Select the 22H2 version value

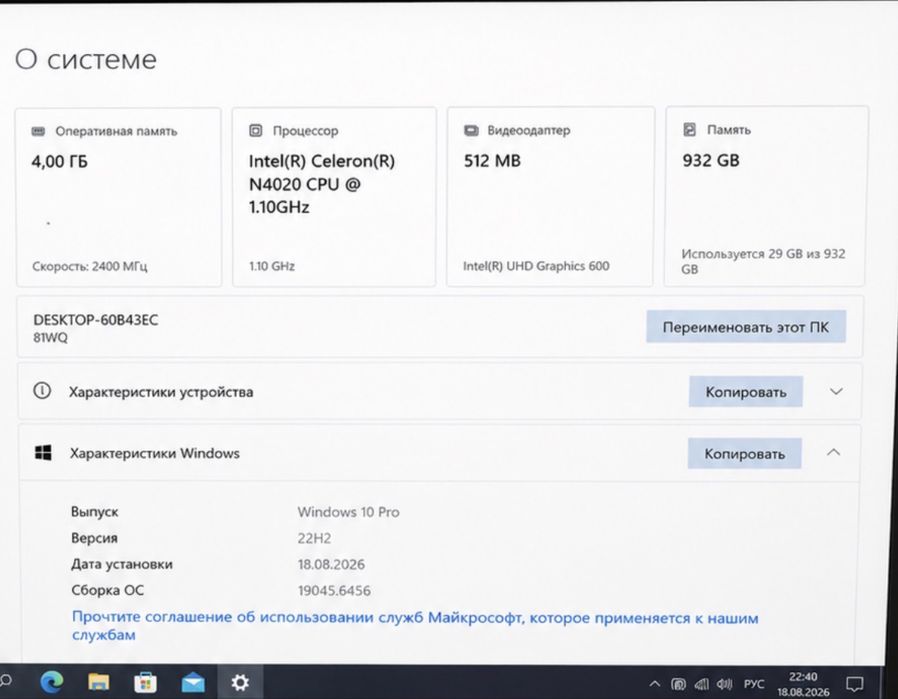(x=314, y=538)
